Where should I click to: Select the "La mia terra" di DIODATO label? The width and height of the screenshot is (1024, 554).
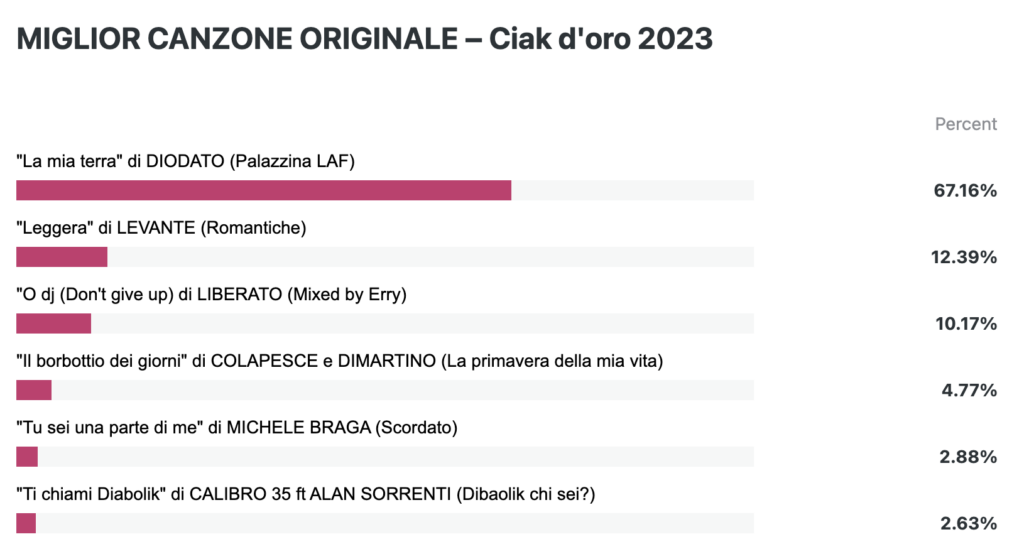tap(185, 161)
